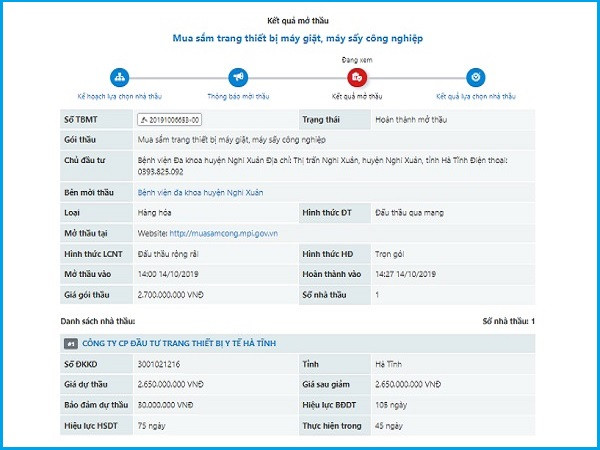Select the Hiệu lực HSDT value 75 ngày

(x=152, y=426)
